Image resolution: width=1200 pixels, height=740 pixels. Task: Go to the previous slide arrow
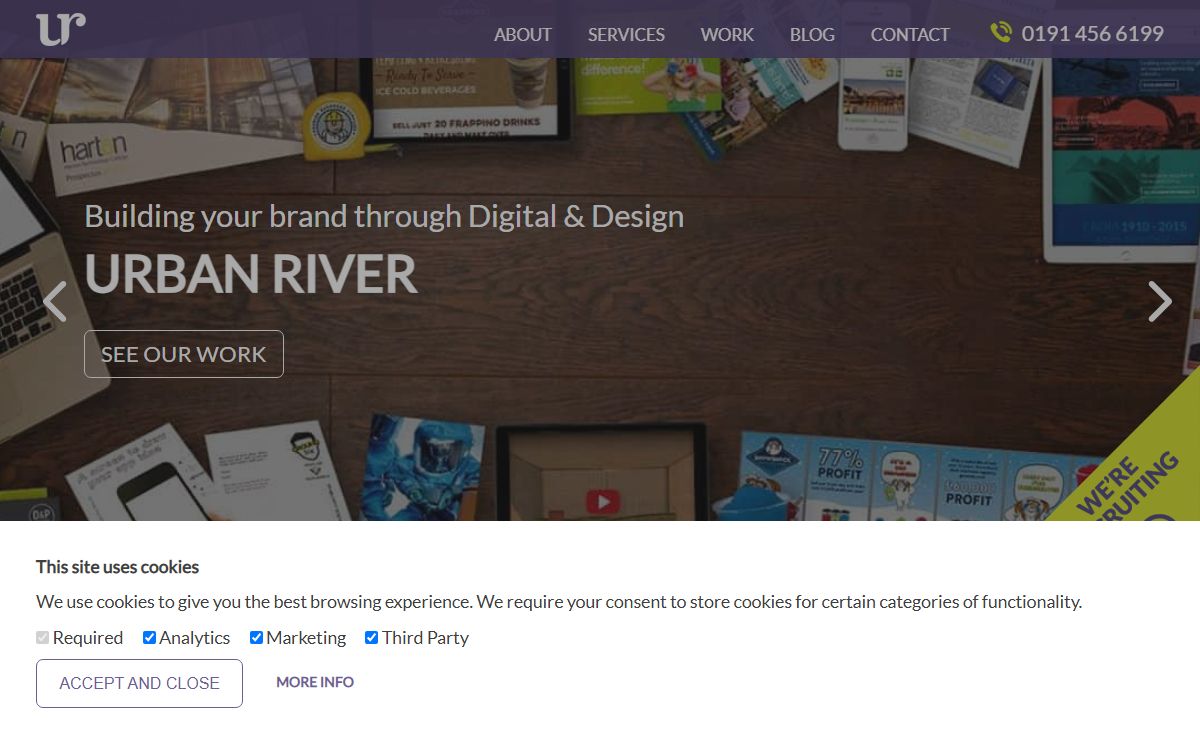click(x=55, y=301)
